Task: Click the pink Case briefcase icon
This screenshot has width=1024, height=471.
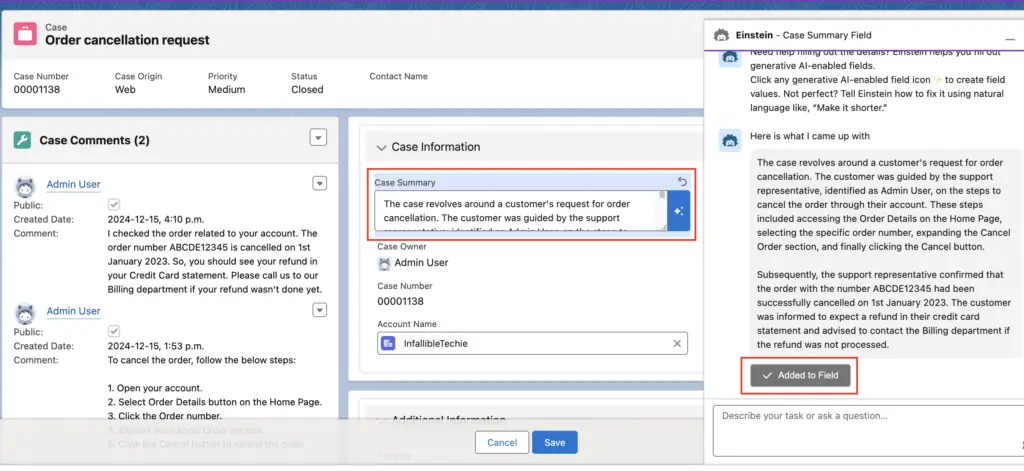Action: (x=25, y=33)
